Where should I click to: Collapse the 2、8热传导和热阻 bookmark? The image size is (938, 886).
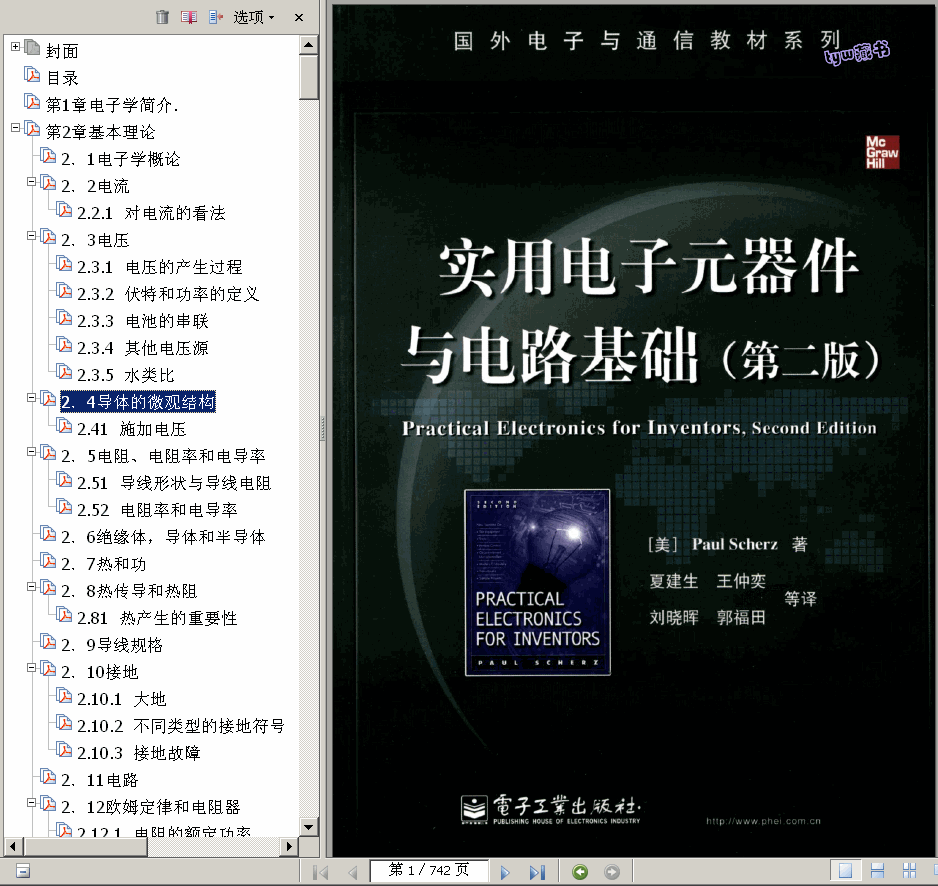click(x=32, y=587)
